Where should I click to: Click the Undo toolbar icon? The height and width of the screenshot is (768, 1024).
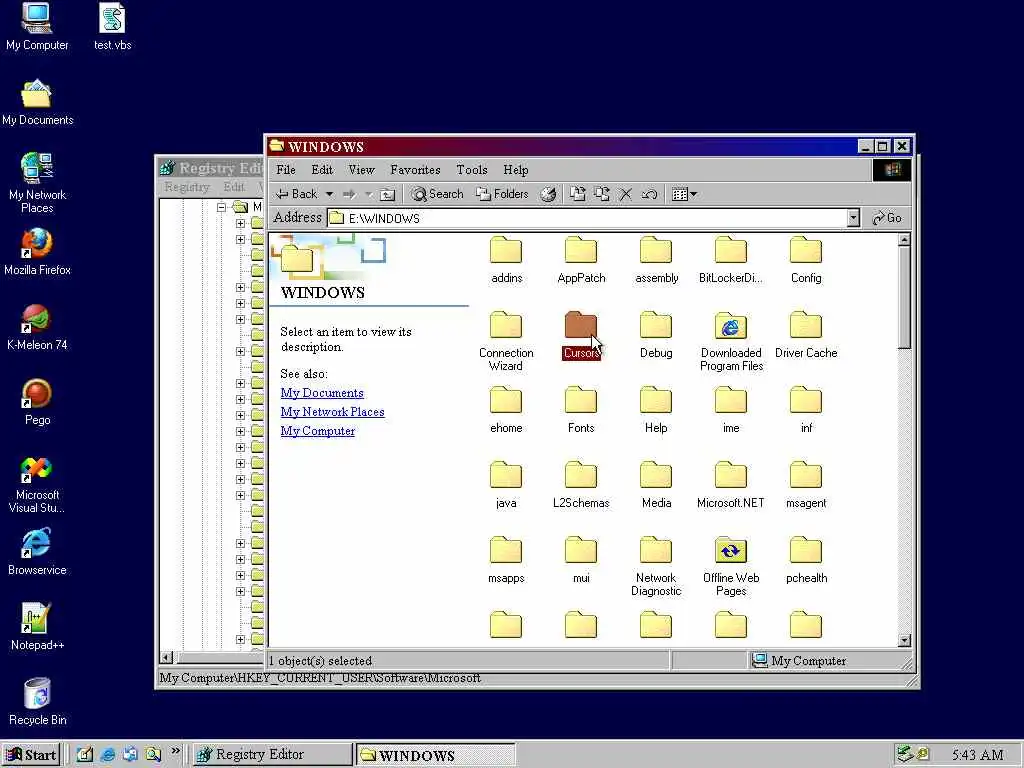click(x=649, y=194)
